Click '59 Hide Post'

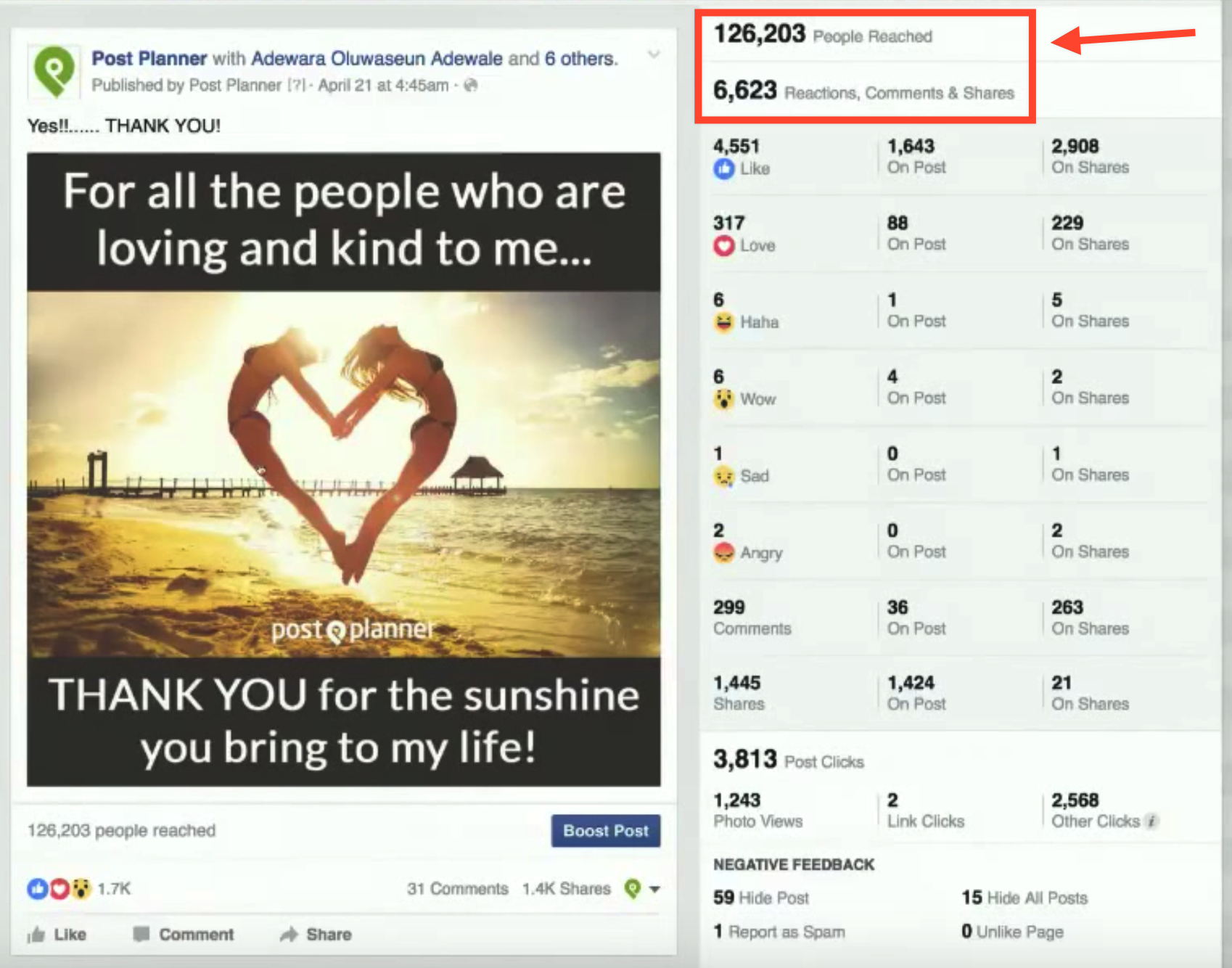[x=761, y=898]
